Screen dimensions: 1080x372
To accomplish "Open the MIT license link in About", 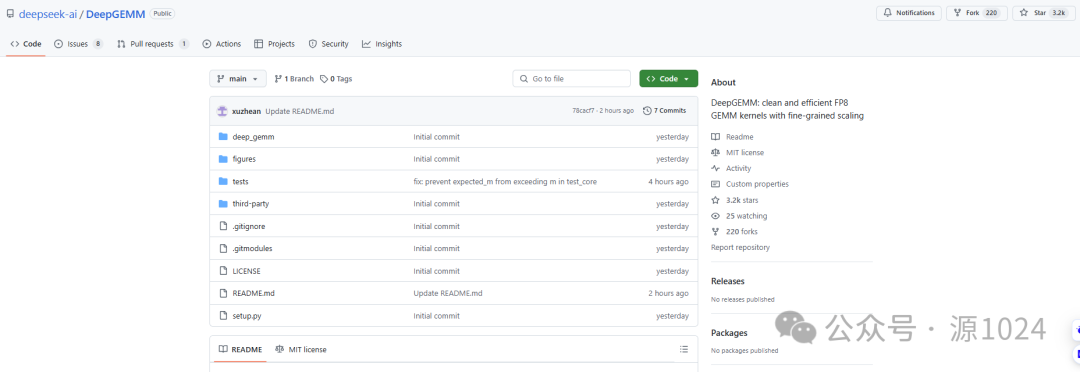I will click(x=738, y=153).
